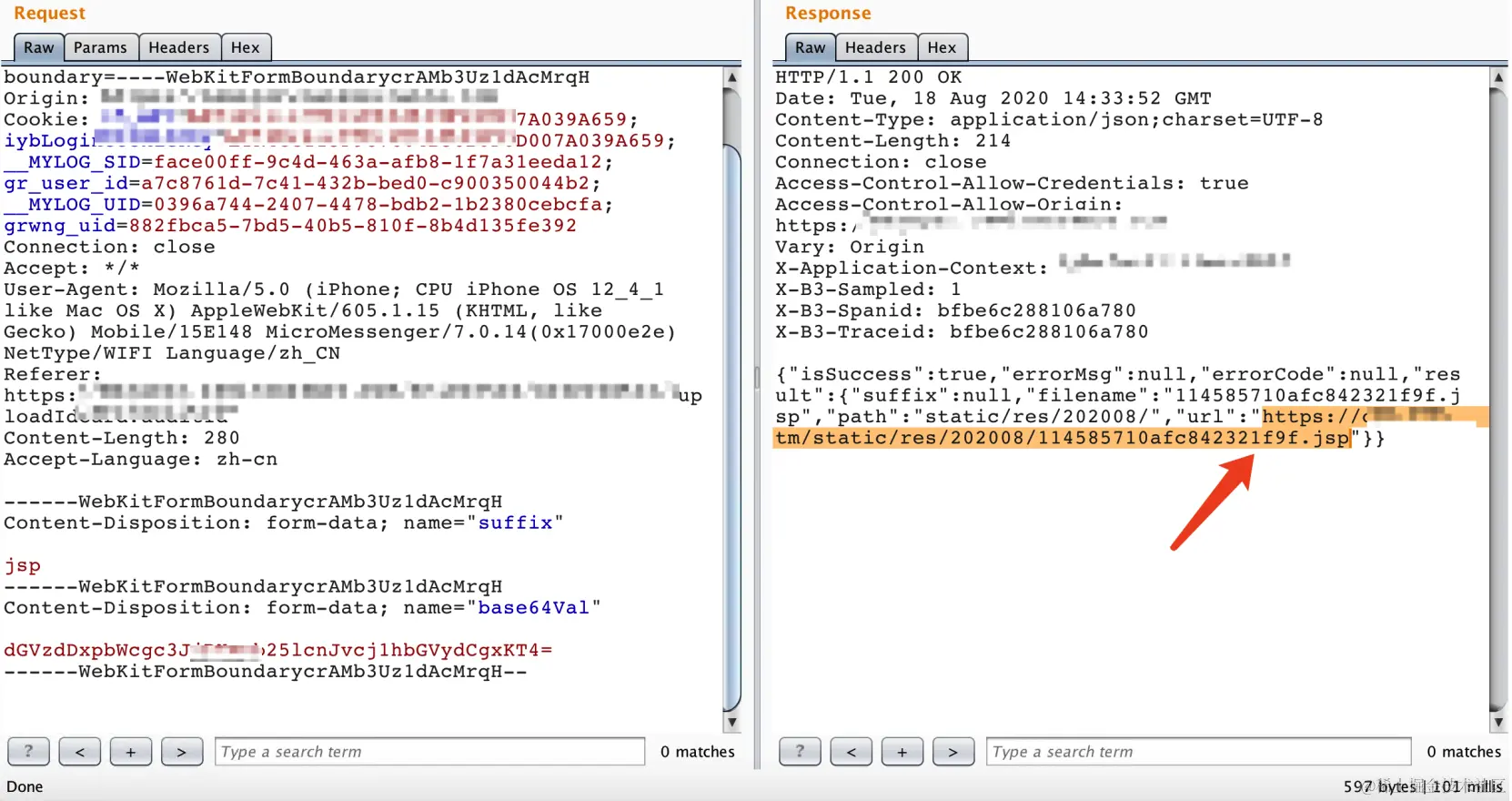Click the 'Done' status bar text
Viewport: 1512px width, 801px height.
pyautogui.click(x=25, y=786)
